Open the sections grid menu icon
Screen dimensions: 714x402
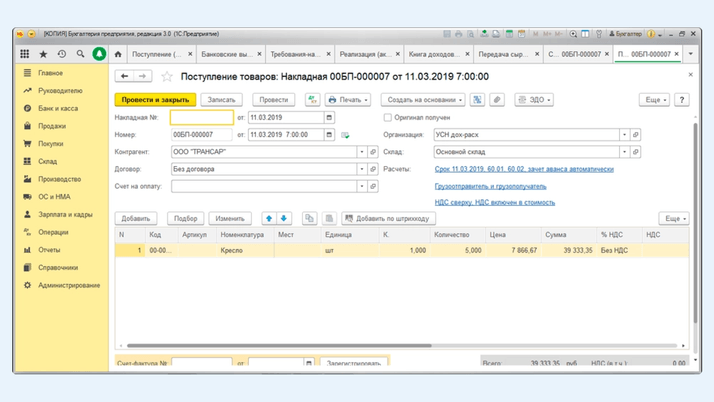point(25,54)
